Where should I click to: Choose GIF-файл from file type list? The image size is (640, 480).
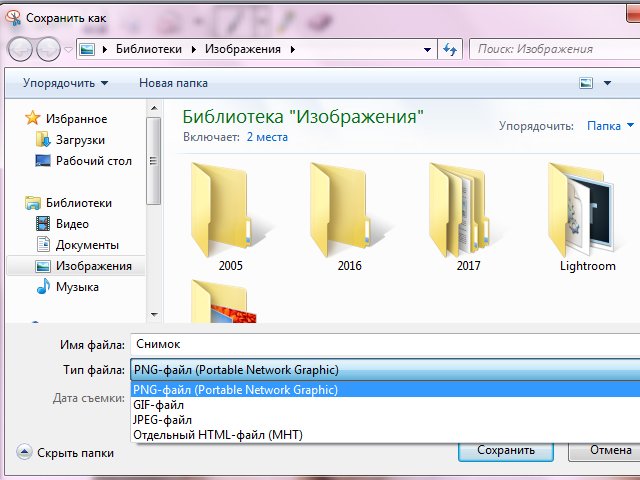(x=385, y=405)
